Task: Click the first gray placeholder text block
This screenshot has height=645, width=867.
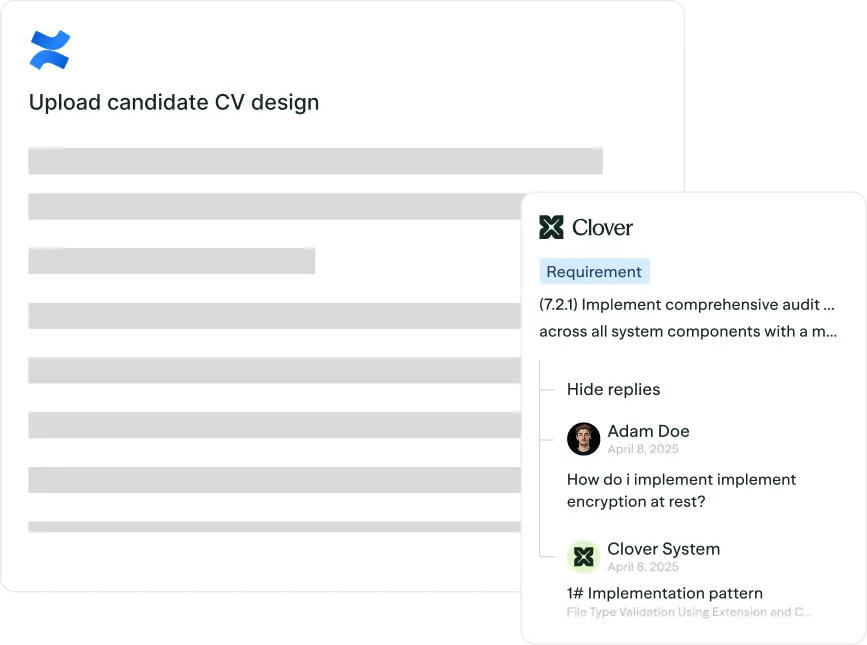Action: coord(316,160)
